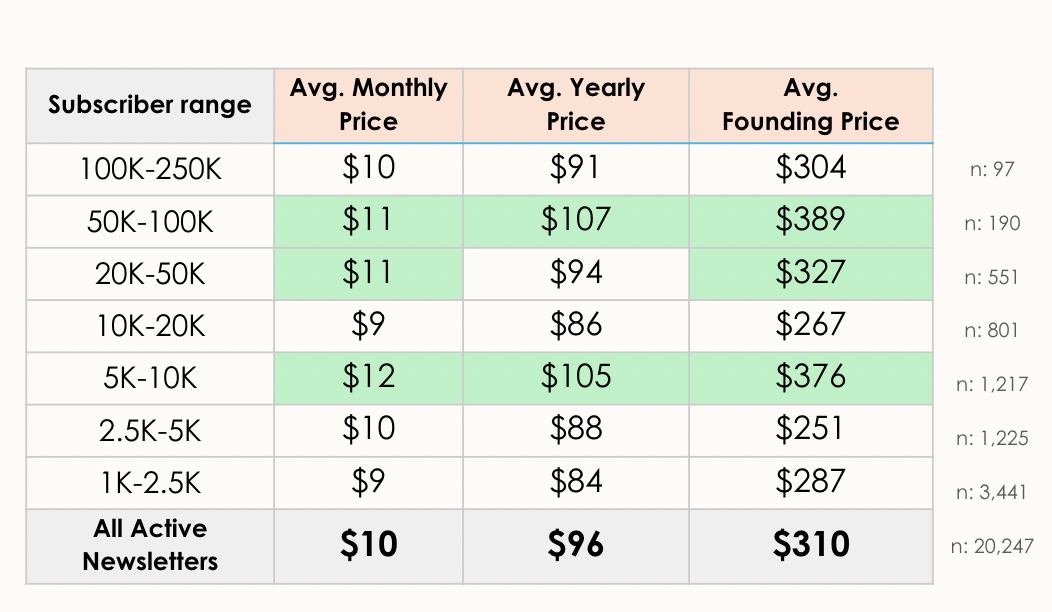Click the Subscriber range header cell
The height and width of the screenshot is (612, 1052).
[x=150, y=105]
